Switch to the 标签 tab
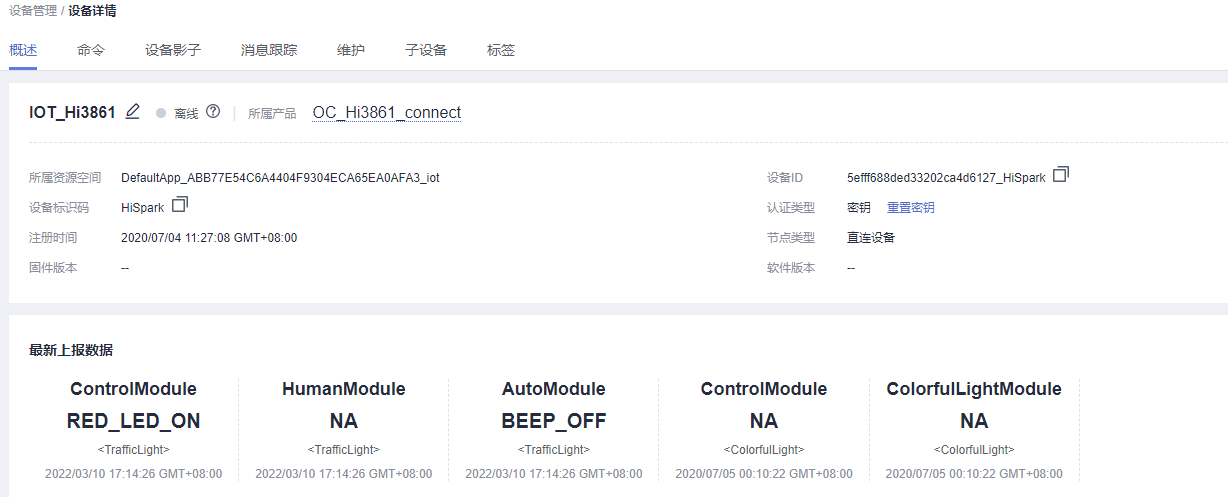 pos(501,50)
